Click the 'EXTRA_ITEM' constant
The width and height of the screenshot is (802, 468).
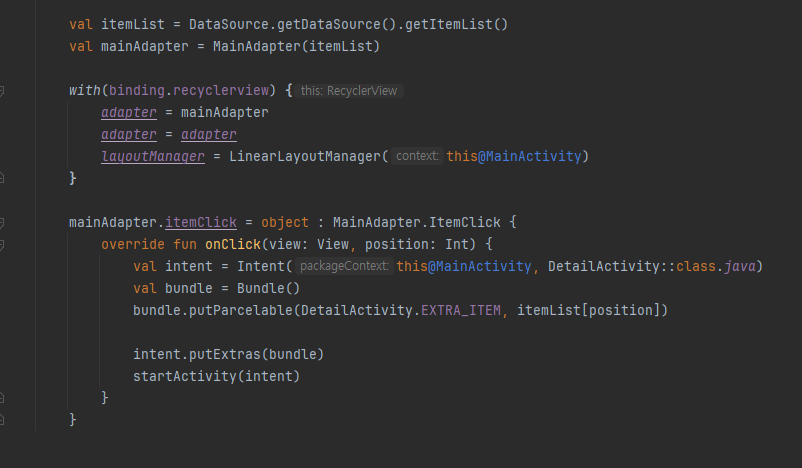(461, 310)
